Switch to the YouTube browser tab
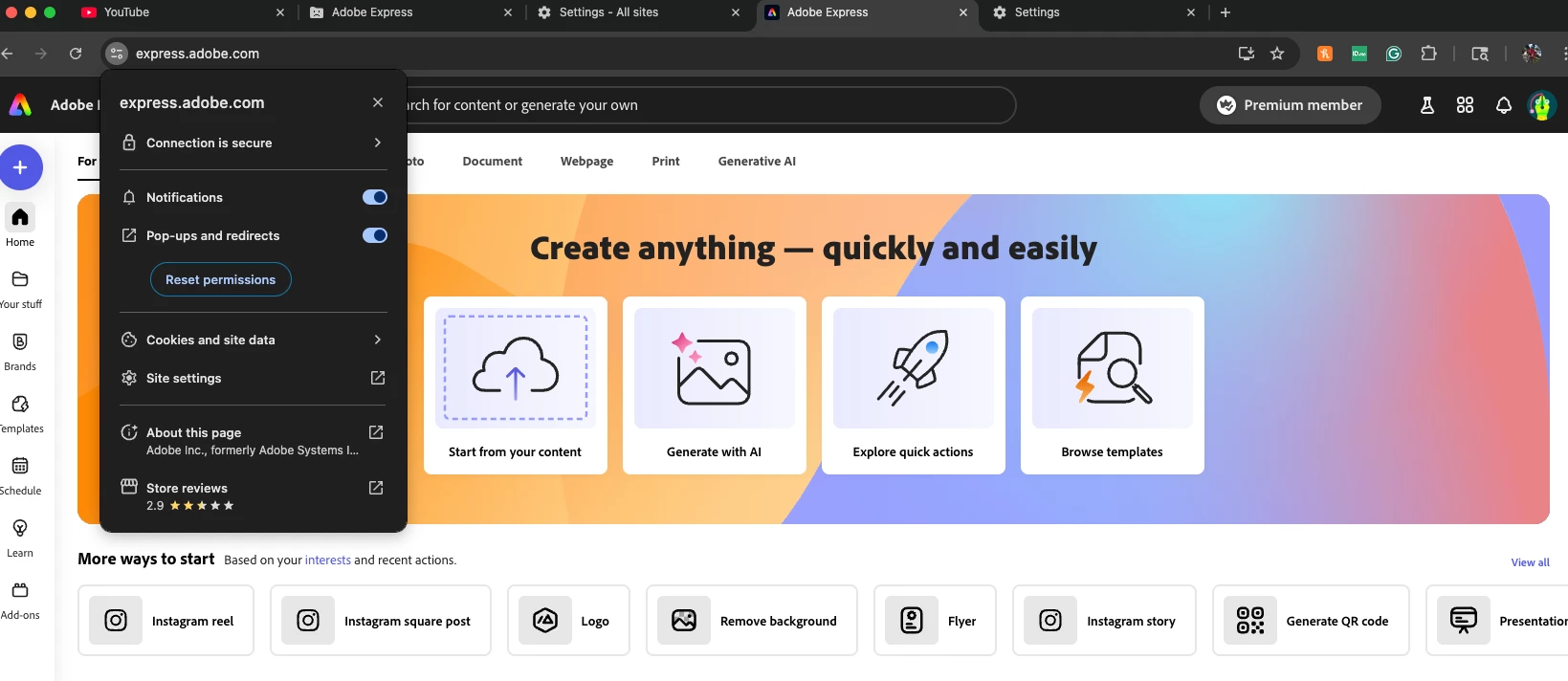This screenshot has height=681, width=1568. [182, 12]
